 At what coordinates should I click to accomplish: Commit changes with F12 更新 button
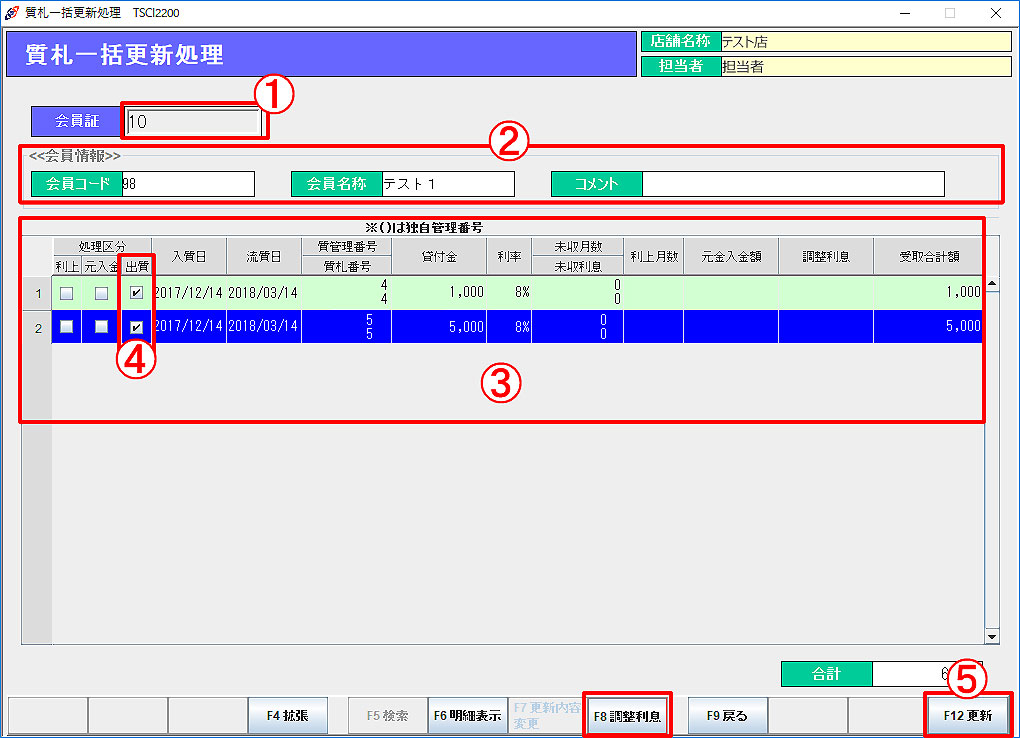(x=967, y=716)
